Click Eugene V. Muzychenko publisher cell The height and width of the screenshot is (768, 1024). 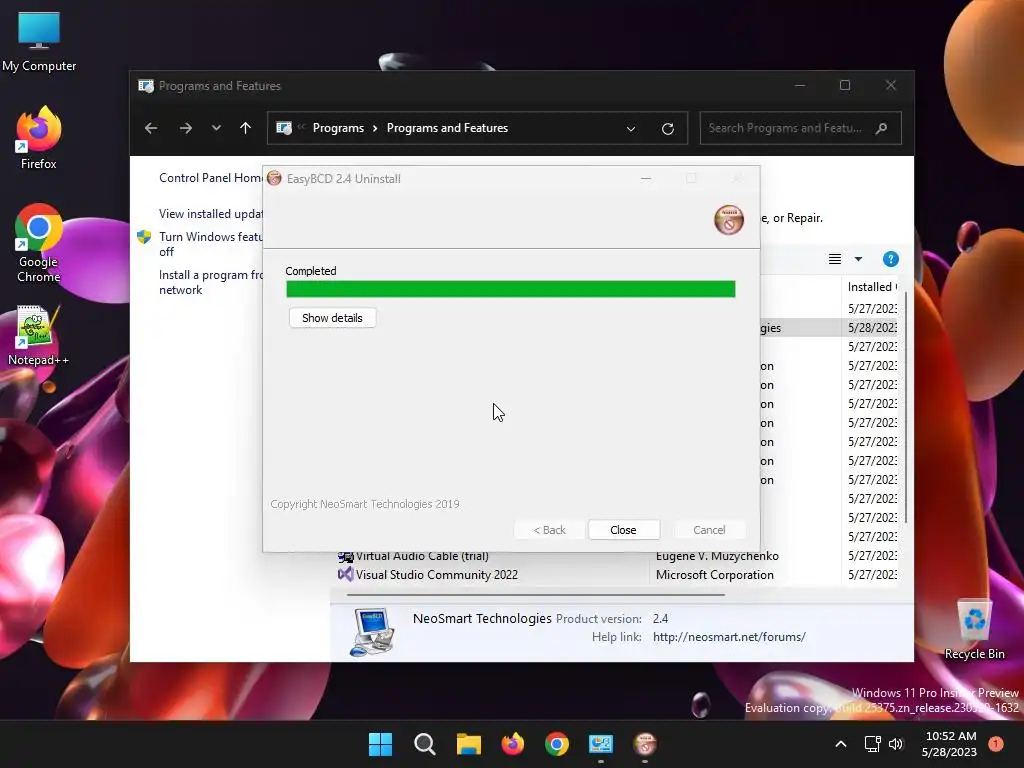coord(717,556)
